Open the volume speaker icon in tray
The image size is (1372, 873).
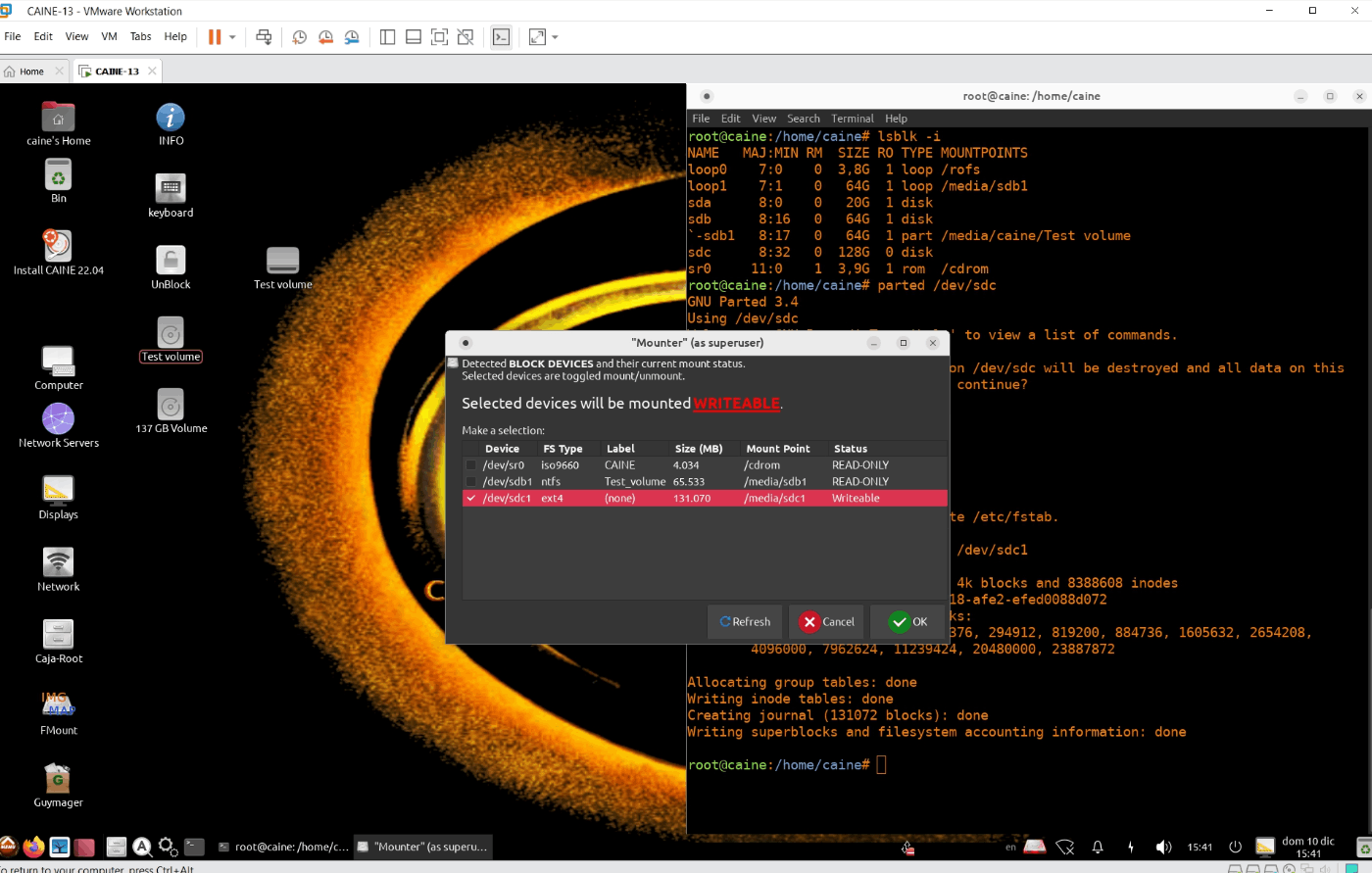pyautogui.click(x=1163, y=847)
